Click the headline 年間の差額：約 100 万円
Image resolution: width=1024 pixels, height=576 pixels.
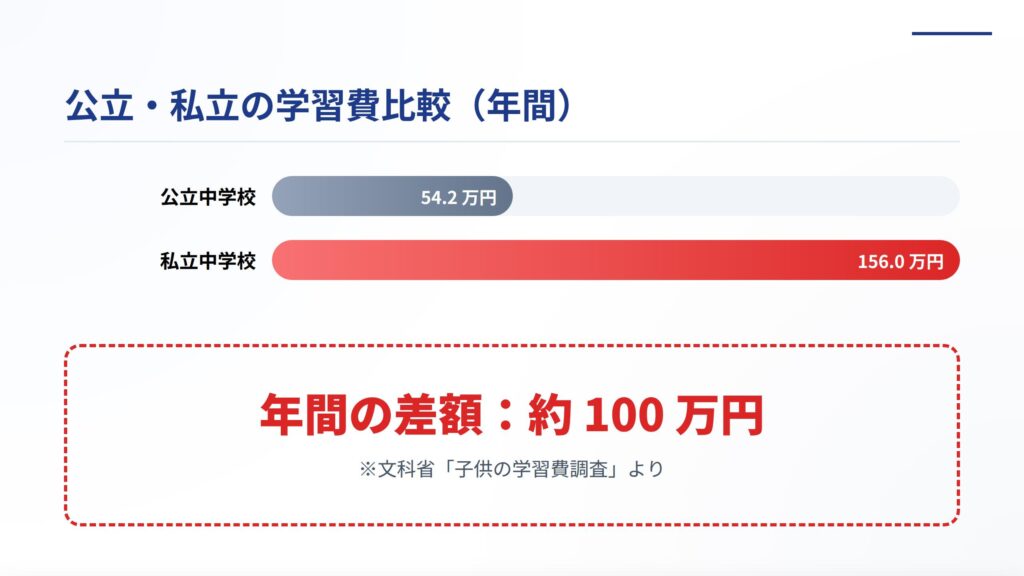pos(511,415)
